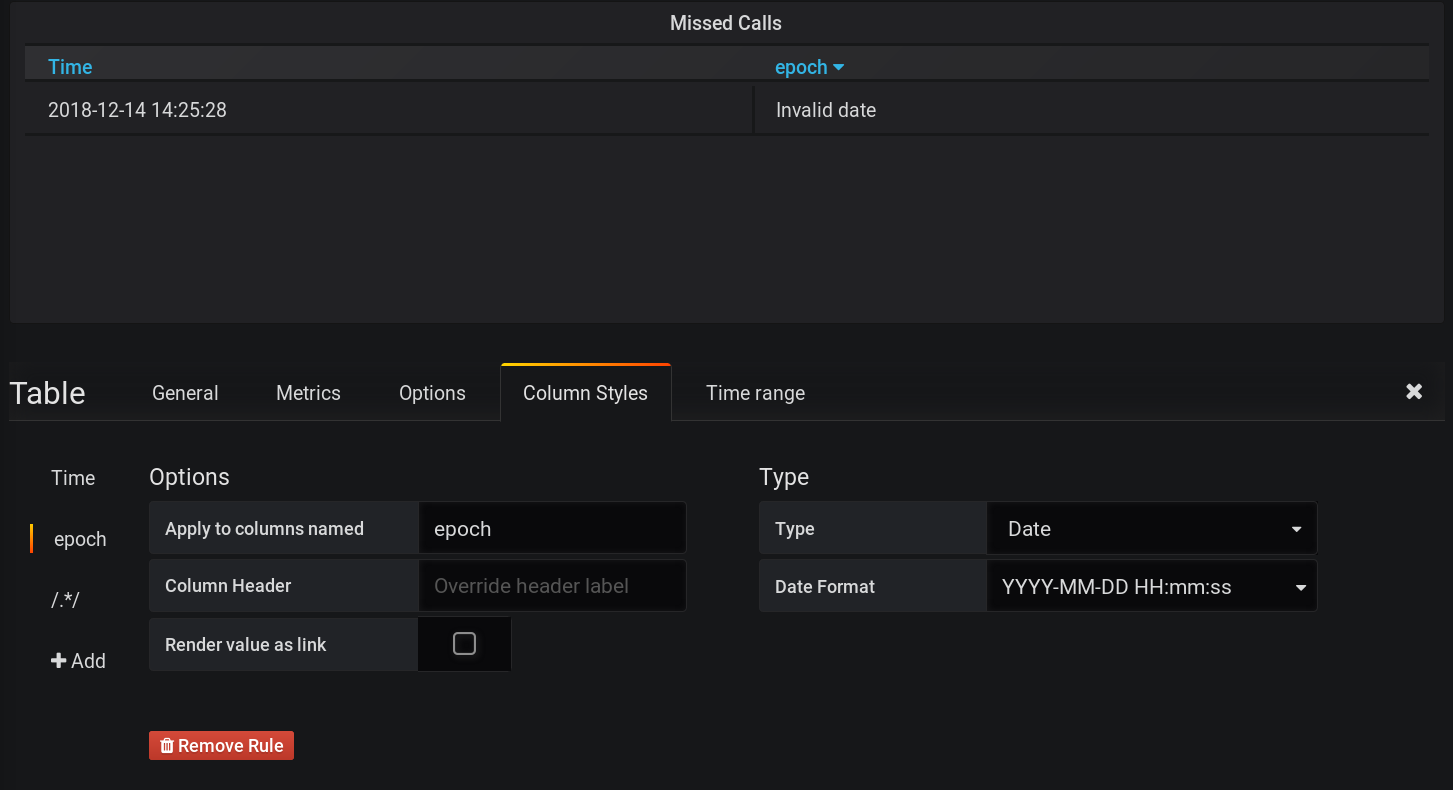Select the Options tab
This screenshot has width=1453, height=790.
[x=431, y=393]
